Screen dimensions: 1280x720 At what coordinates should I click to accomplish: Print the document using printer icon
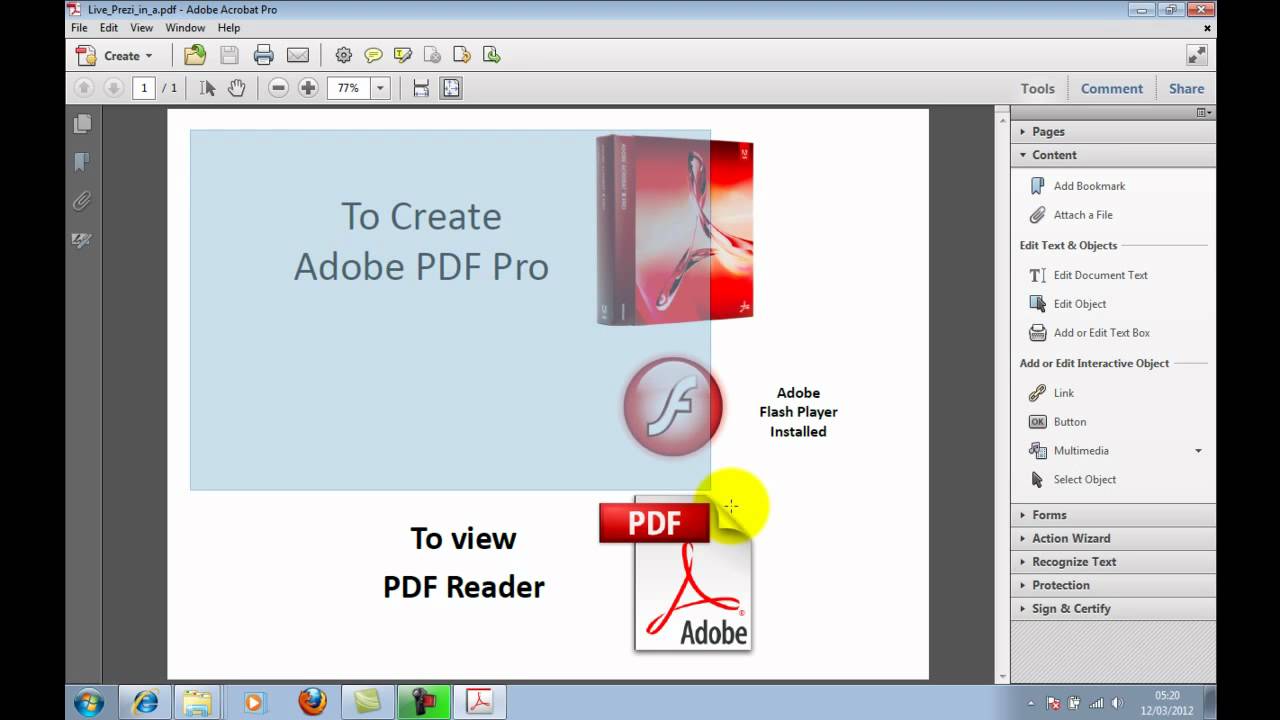pyautogui.click(x=263, y=56)
